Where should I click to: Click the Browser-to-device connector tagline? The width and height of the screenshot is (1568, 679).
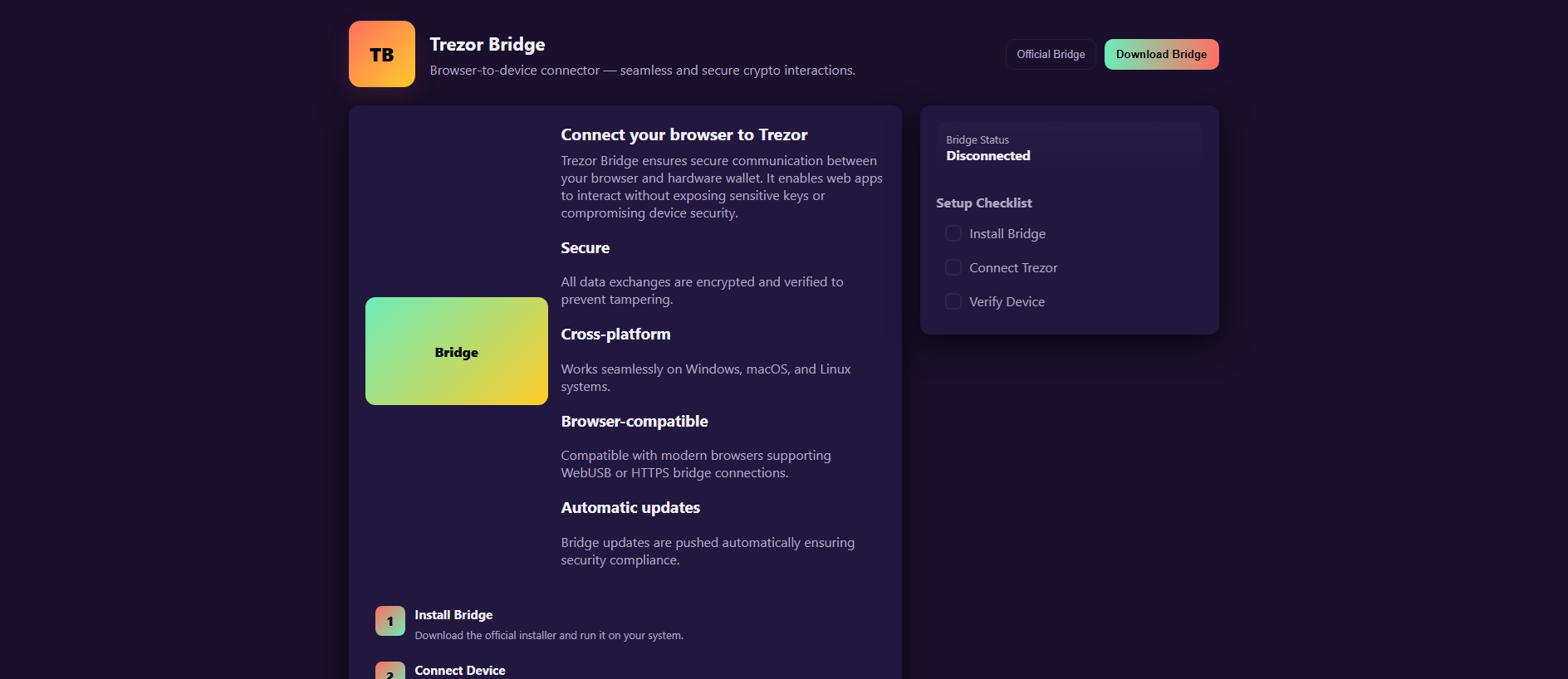tap(643, 71)
